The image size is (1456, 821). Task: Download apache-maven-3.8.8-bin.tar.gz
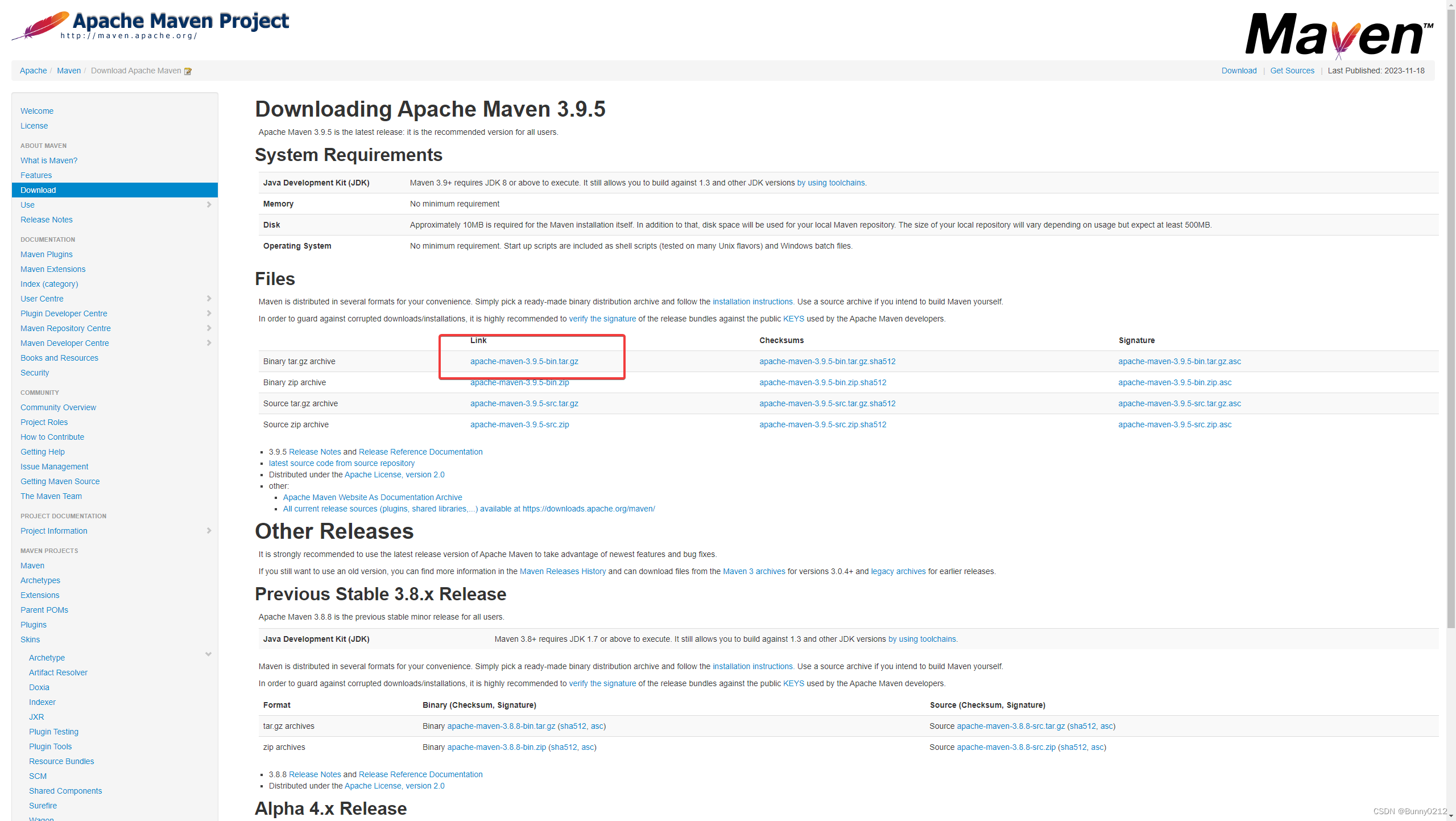click(x=501, y=726)
